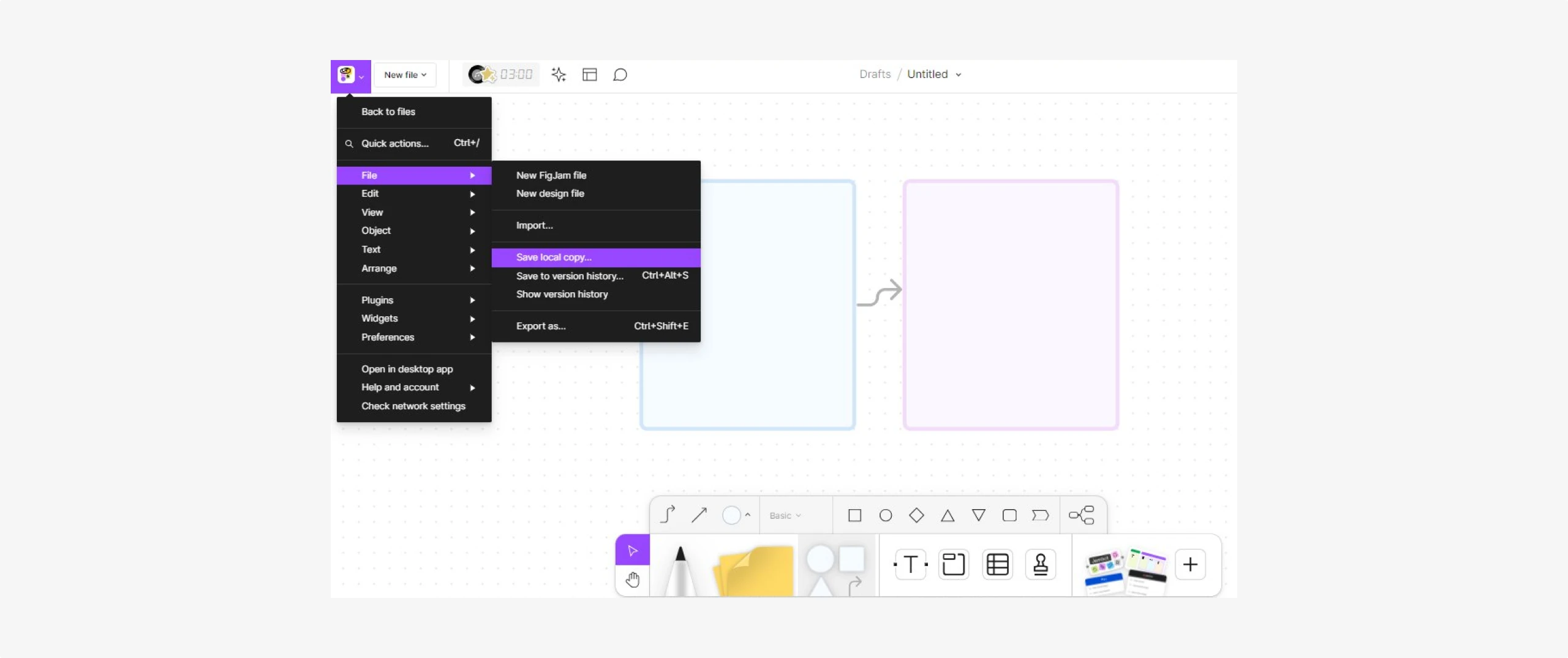Open the Untitled file name dropdown
Screen dimensions: 1568x658
click(934, 74)
